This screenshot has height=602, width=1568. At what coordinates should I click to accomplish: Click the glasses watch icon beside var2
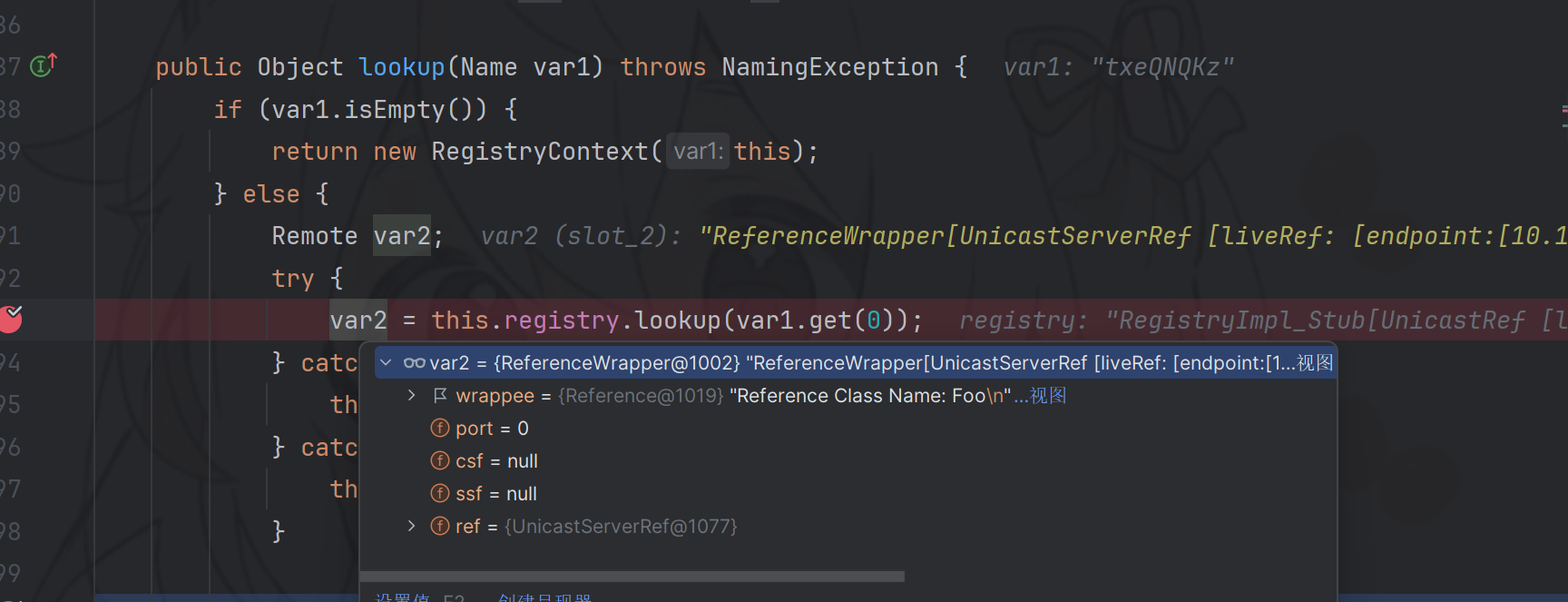coord(414,363)
